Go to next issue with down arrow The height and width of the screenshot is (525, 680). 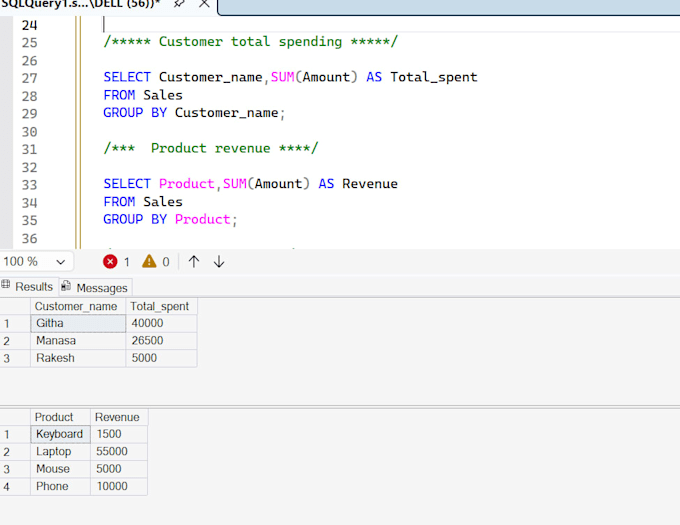point(219,261)
